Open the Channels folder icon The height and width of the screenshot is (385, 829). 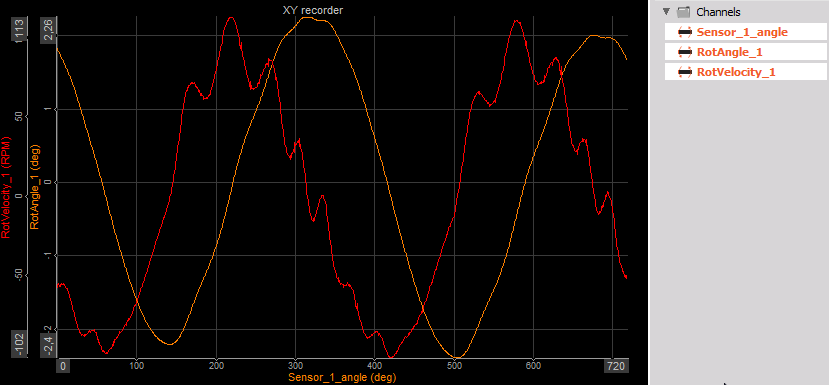tap(684, 12)
